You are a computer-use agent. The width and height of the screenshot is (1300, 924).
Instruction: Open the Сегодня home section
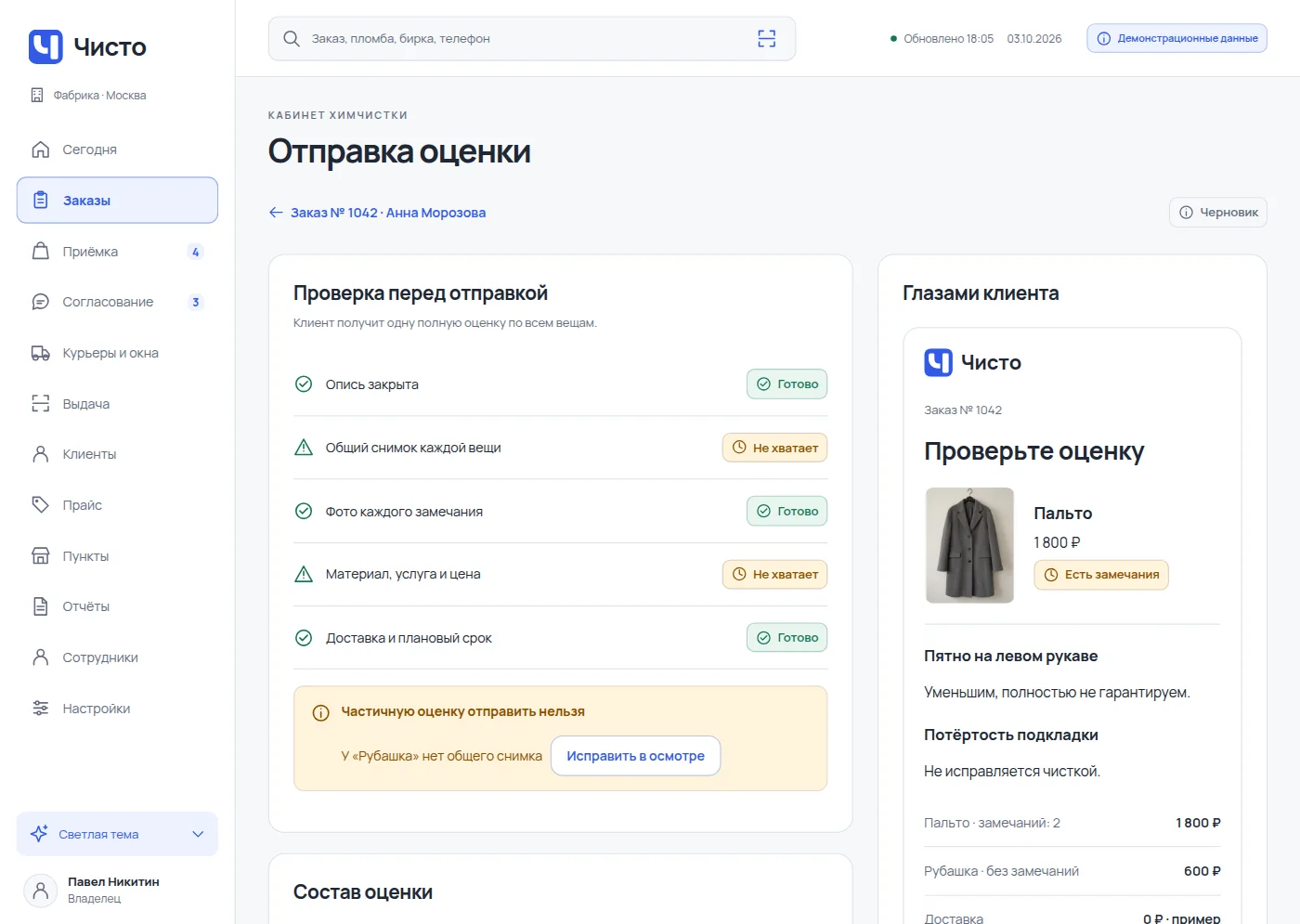pos(117,150)
